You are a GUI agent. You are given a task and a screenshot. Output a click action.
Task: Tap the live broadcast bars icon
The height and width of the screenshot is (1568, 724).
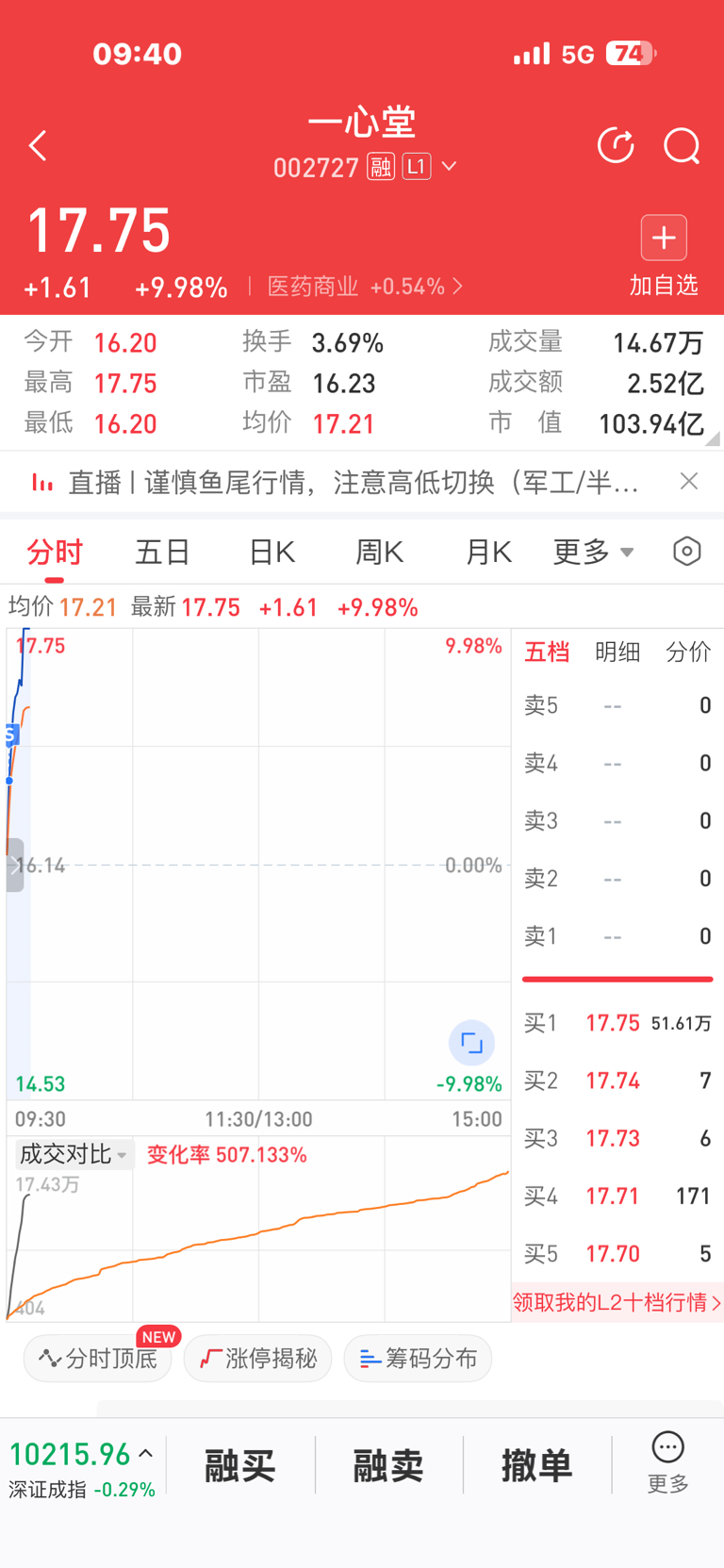pyautogui.click(x=42, y=483)
